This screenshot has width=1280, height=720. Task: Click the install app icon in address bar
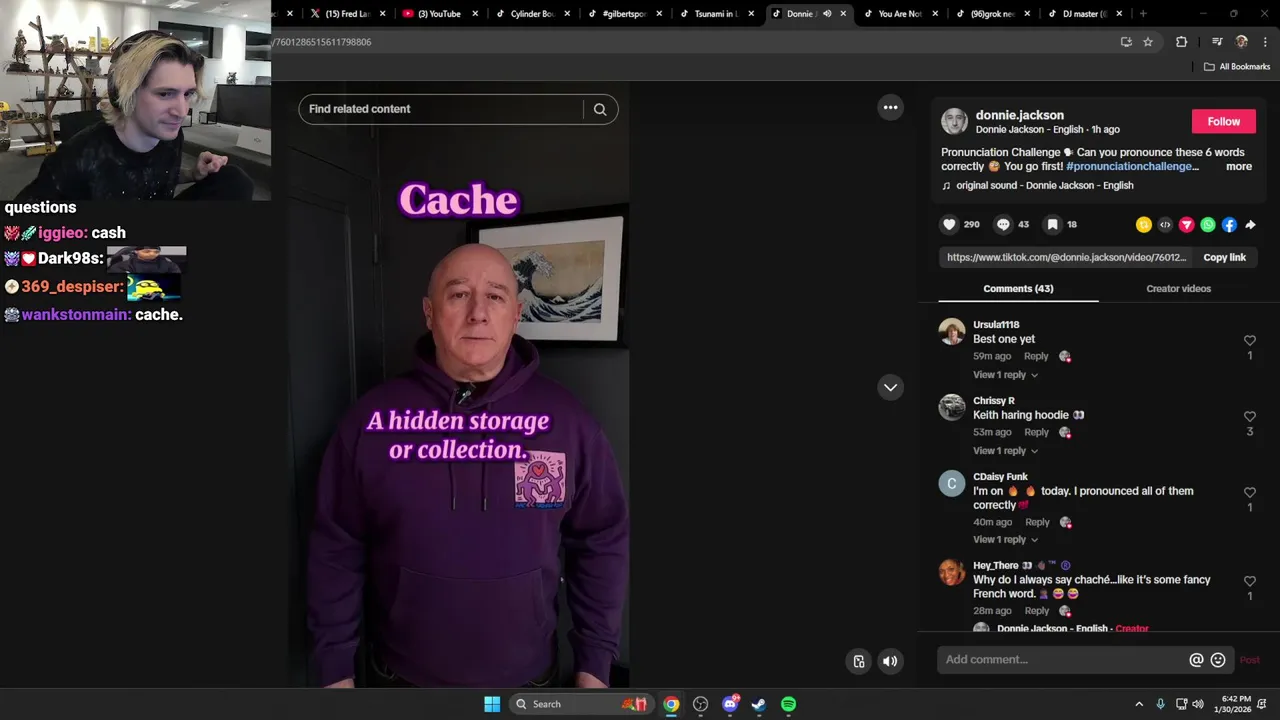point(1126,42)
